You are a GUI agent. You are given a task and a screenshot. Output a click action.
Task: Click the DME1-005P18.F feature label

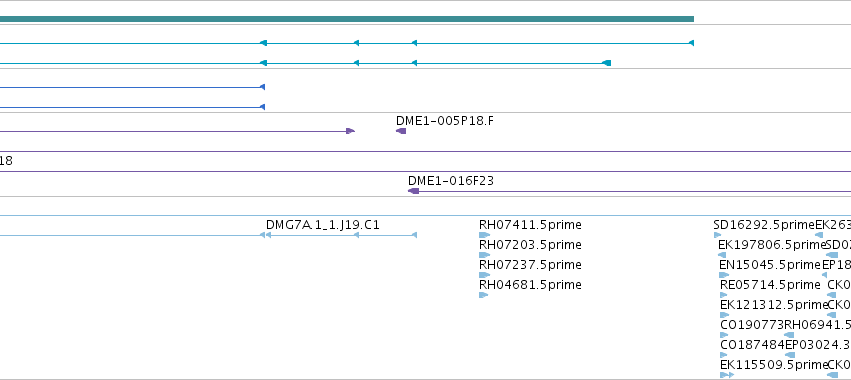445,121
